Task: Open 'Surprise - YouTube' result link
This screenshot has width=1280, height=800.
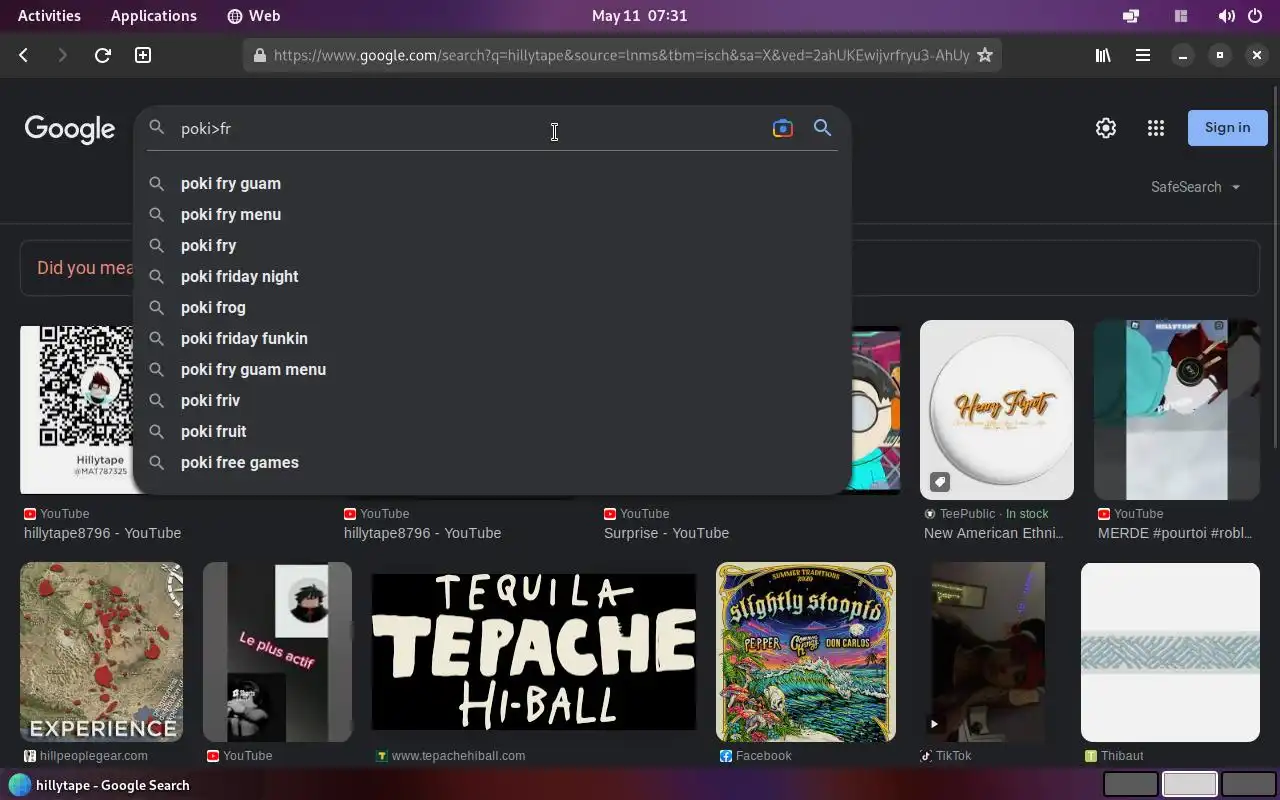Action: point(666,533)
